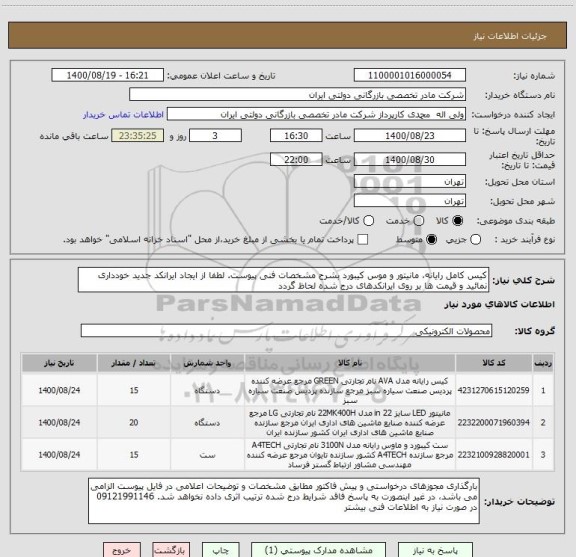Select the کالا/خدمت radio button
This screenshot has width=576, height=557.
(x=368, y=221)
